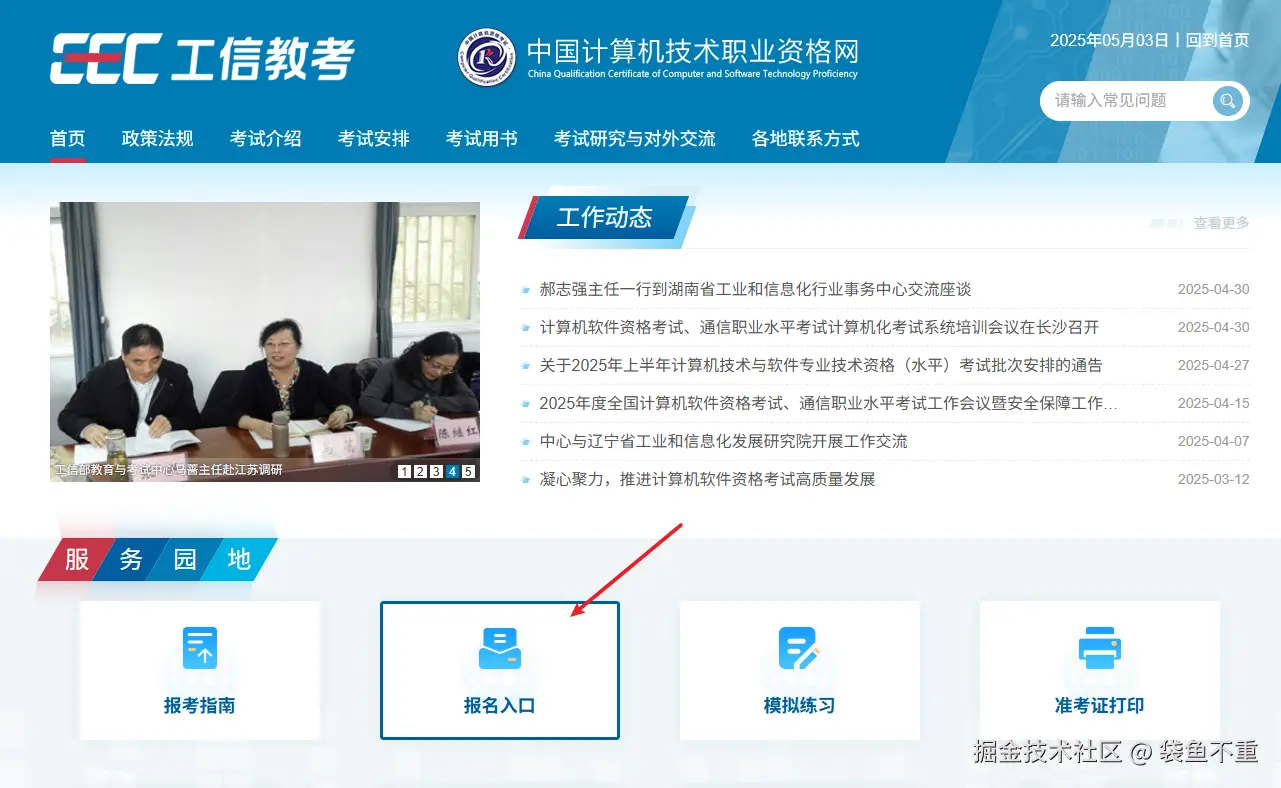The width and height of the screenshot is (1281, 788).
Task: Open 2025年度工作会议暨安全保障 news item
Action: (828, 403)
